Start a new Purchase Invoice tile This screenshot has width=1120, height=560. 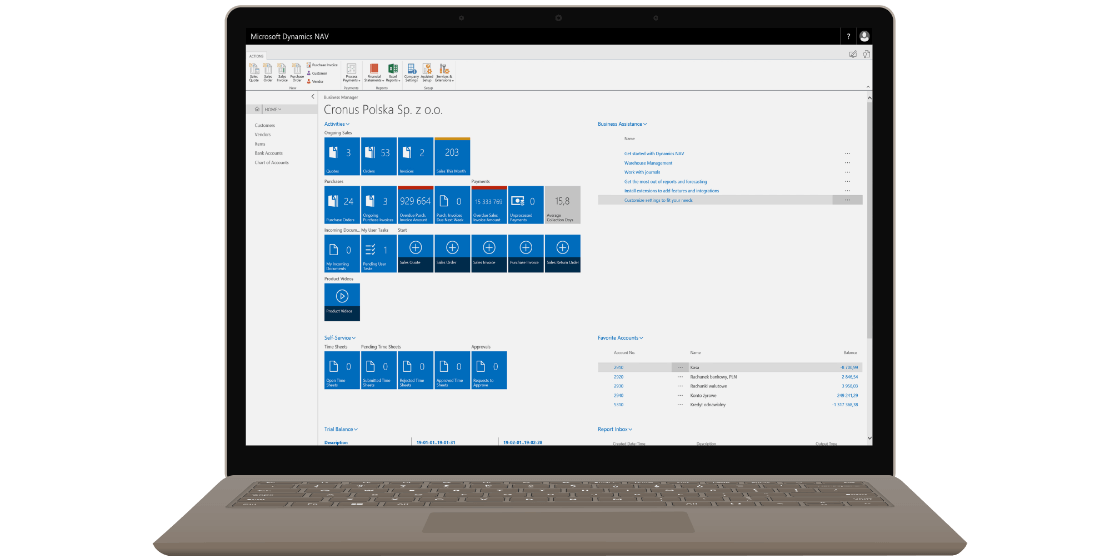(526, 254)
